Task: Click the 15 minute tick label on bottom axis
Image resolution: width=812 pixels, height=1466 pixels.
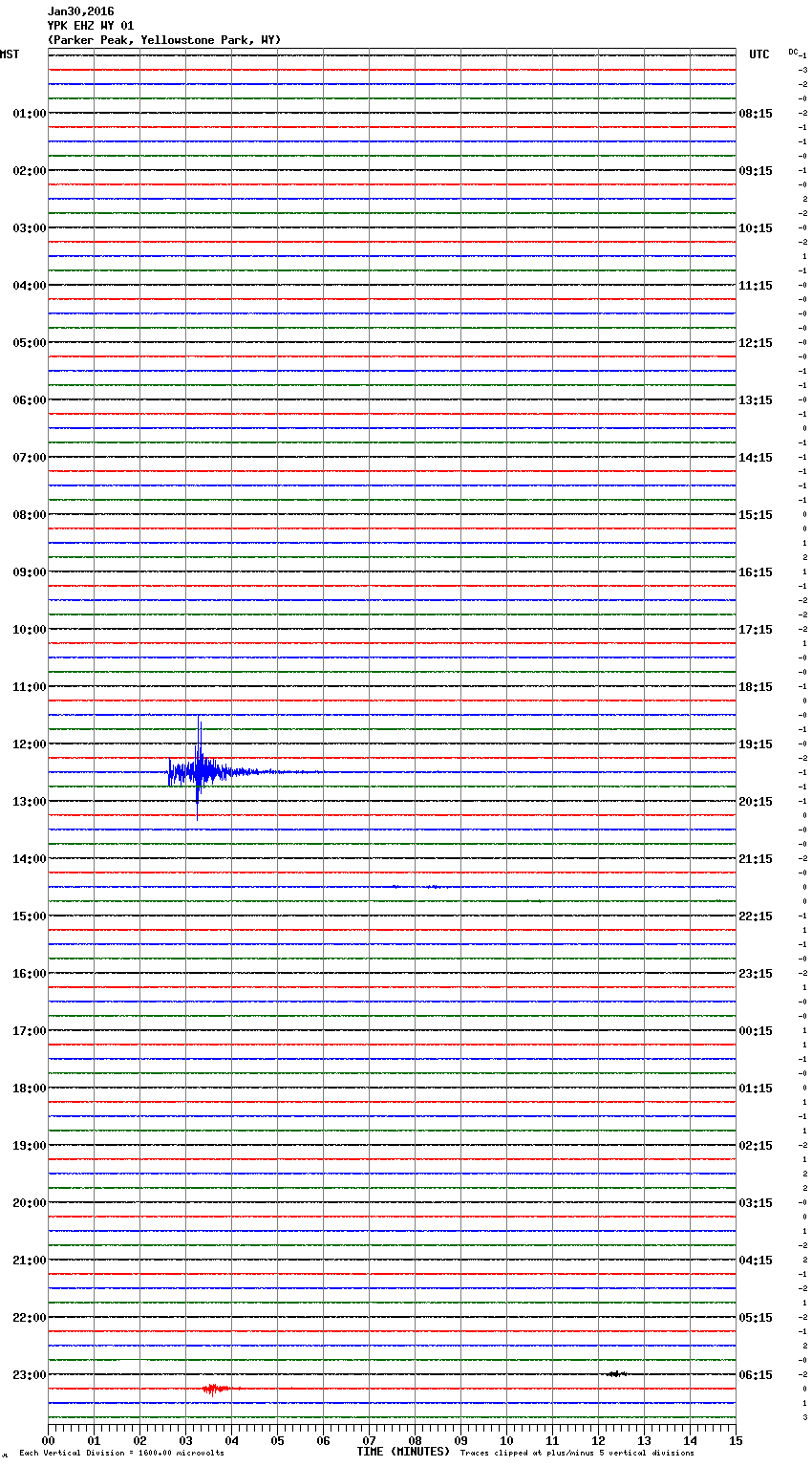Action: pyautogui.click(x=736, y=1440)
